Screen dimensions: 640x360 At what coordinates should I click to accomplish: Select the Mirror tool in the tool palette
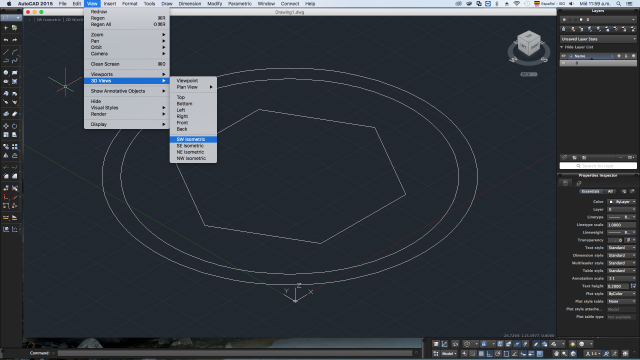tap(6, 156)
